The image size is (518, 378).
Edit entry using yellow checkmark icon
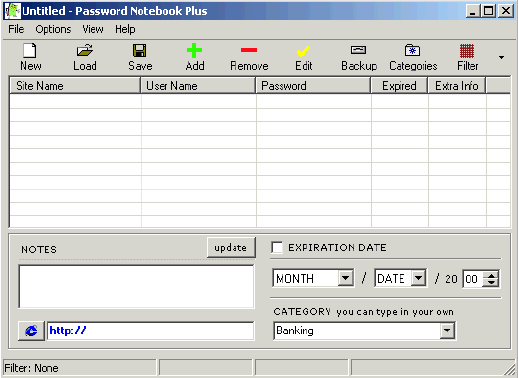303,57
